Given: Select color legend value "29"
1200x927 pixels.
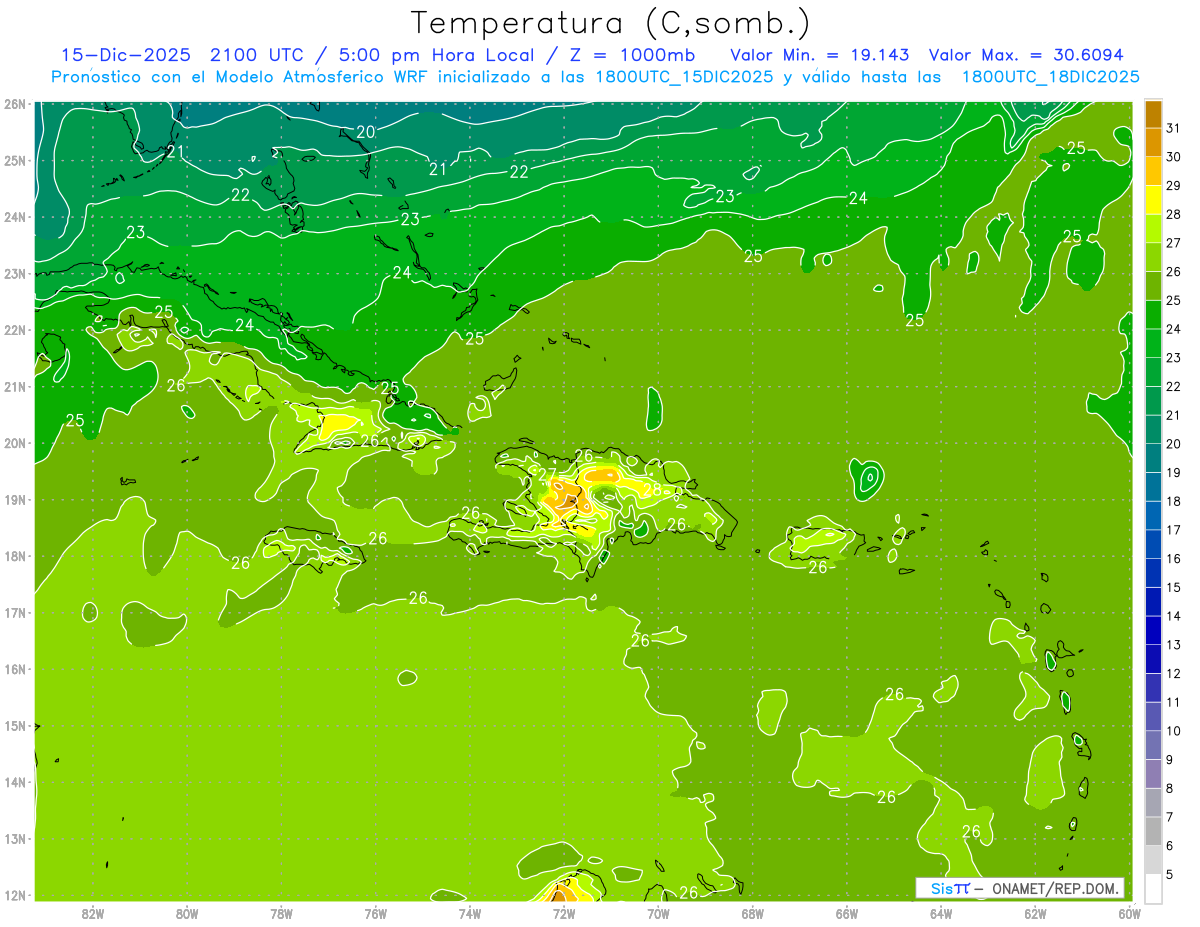Looking at the screenshot, I should [x=1174, y=185].
